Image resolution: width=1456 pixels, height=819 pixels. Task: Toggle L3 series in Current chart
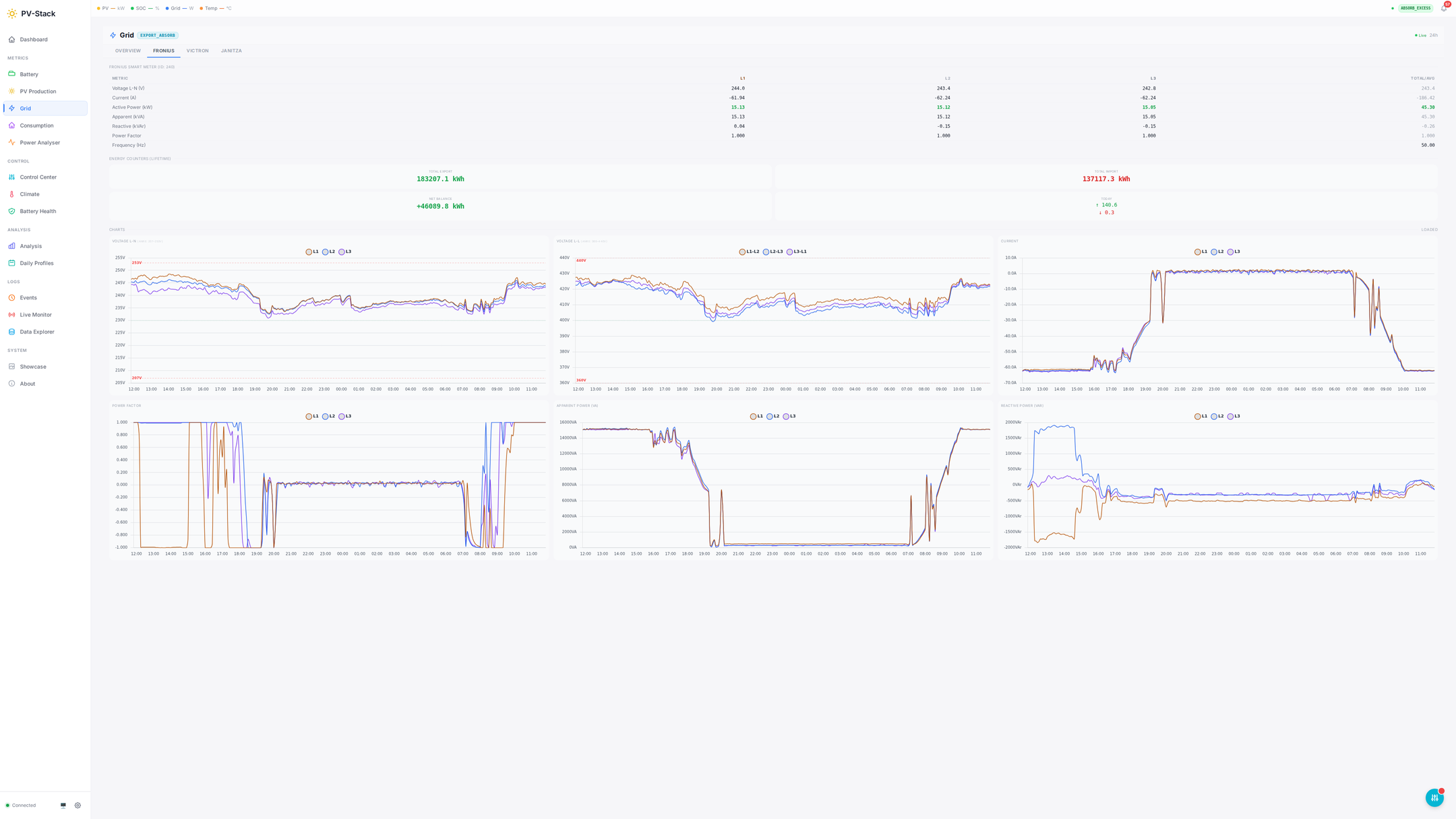point(1234,251)
